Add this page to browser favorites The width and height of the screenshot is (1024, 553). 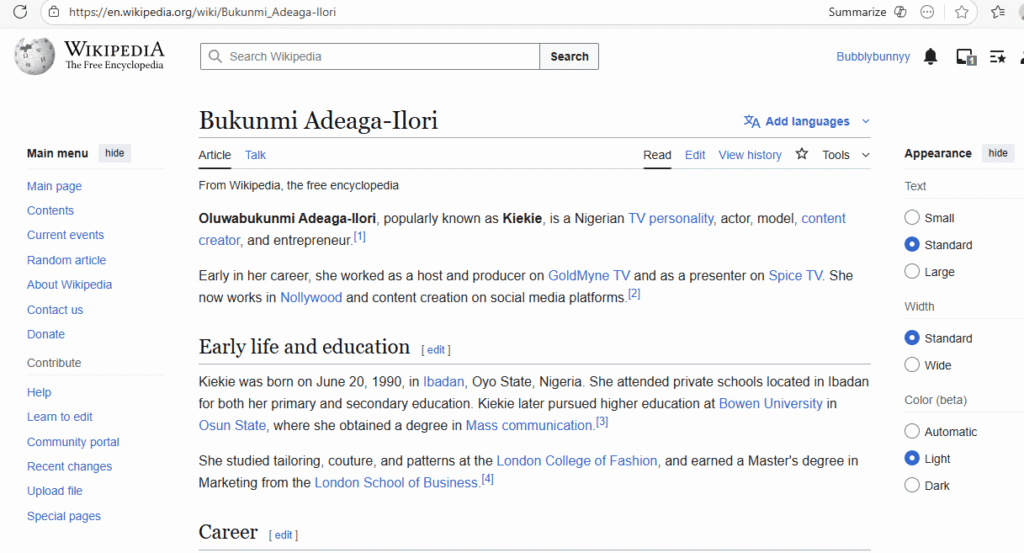[961, 12]
